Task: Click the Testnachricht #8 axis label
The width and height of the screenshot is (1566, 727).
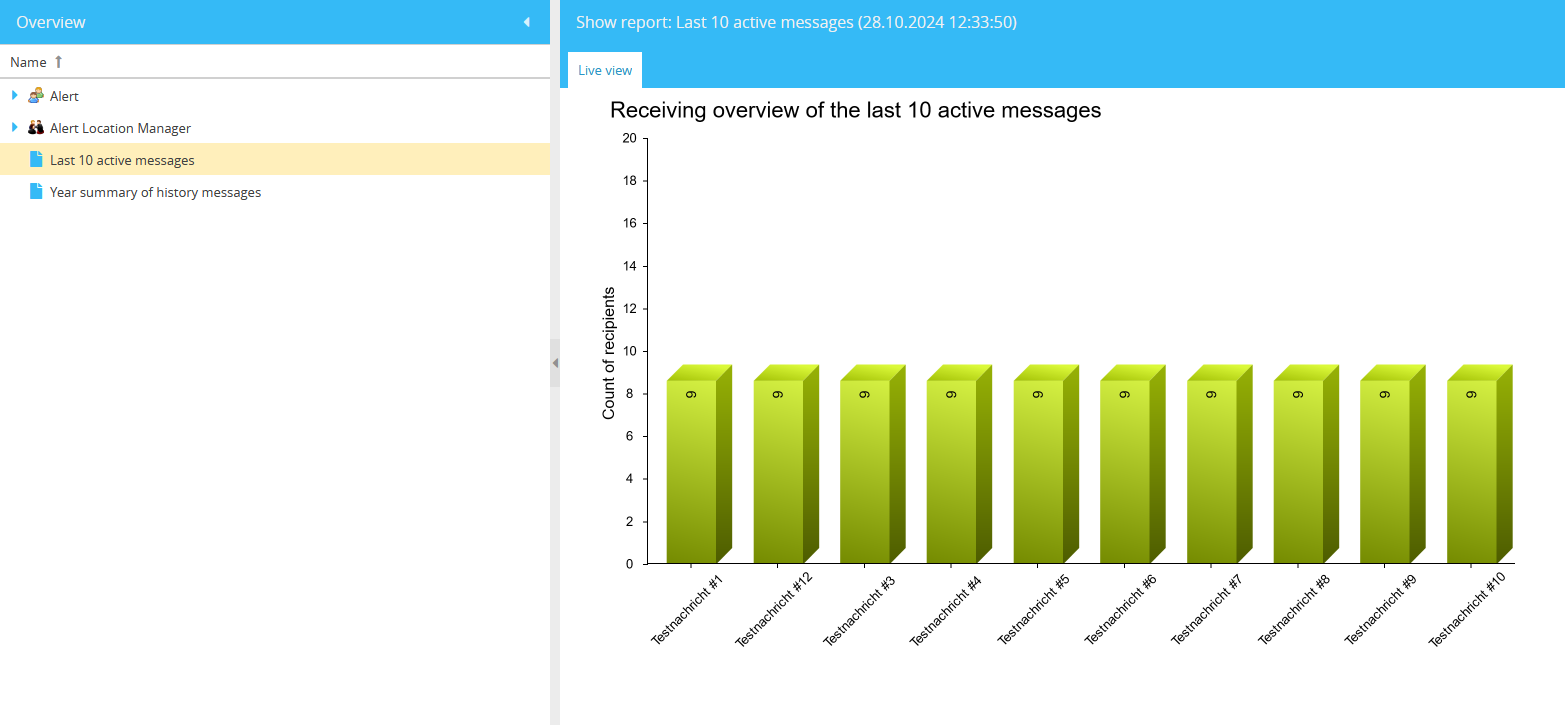Action: point(1293,610)
